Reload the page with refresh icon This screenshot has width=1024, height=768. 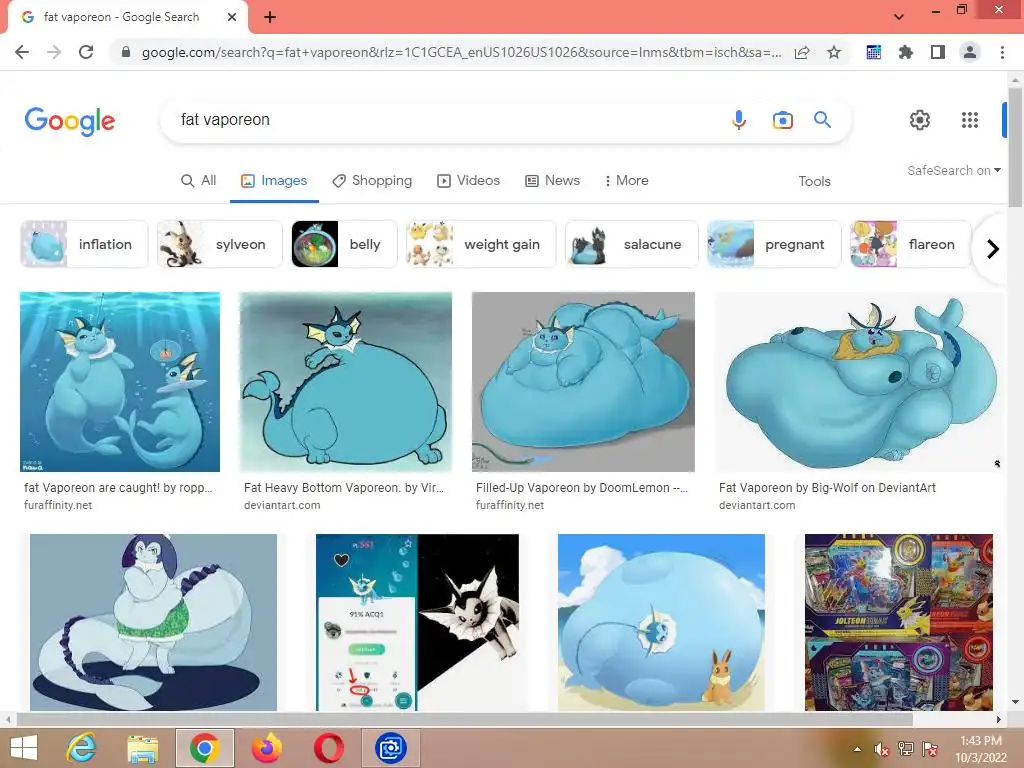pos(86,52)
